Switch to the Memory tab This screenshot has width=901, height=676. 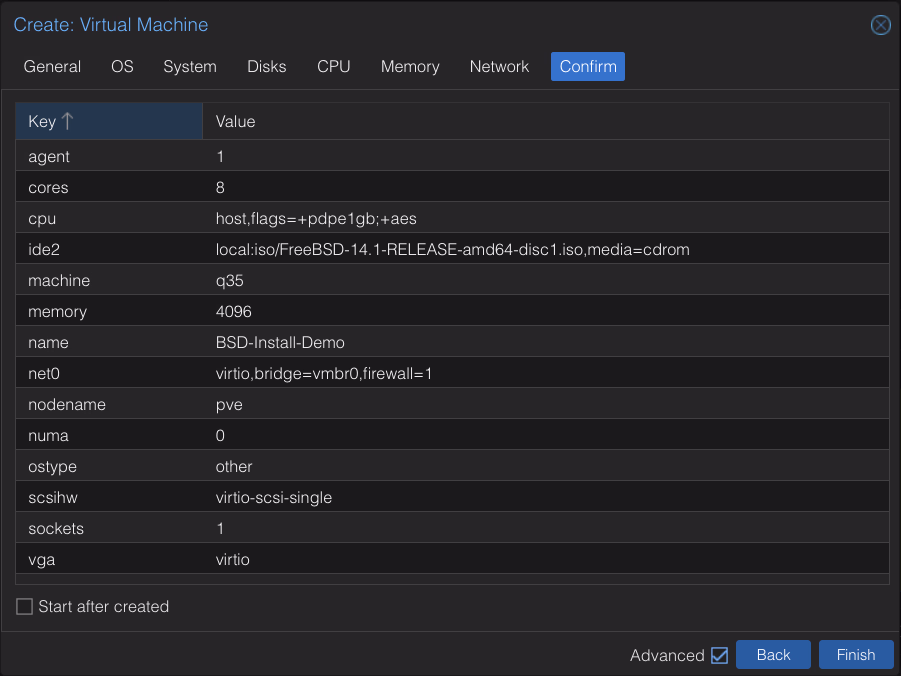pyautogui.click(x=410, y=67)
